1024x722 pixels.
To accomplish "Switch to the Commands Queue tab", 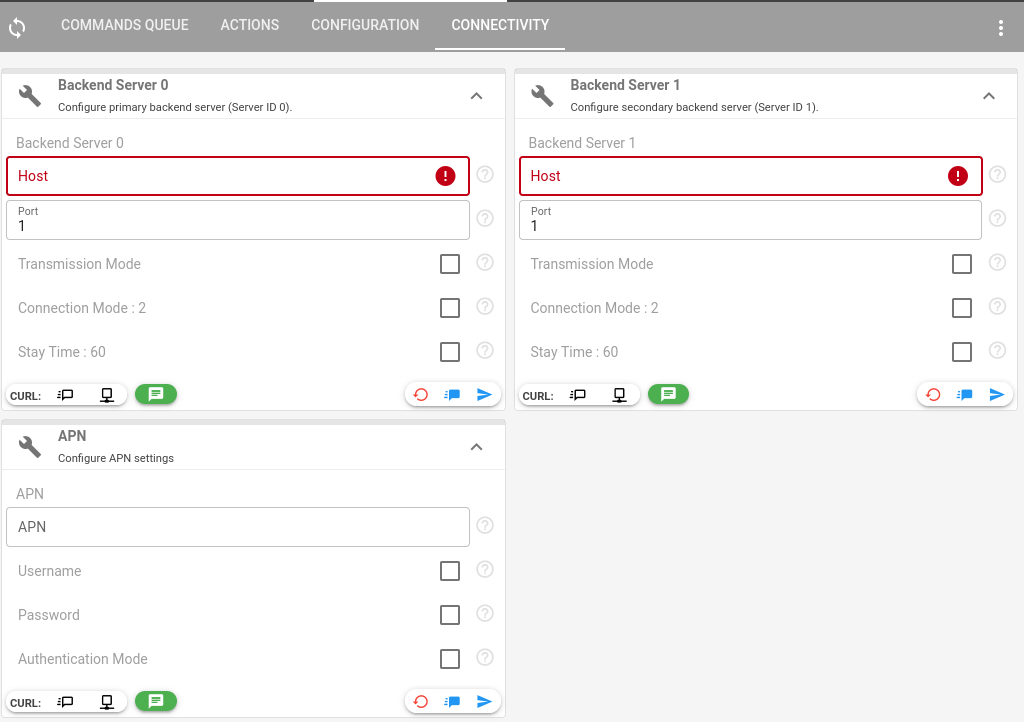I will point(125,25).
